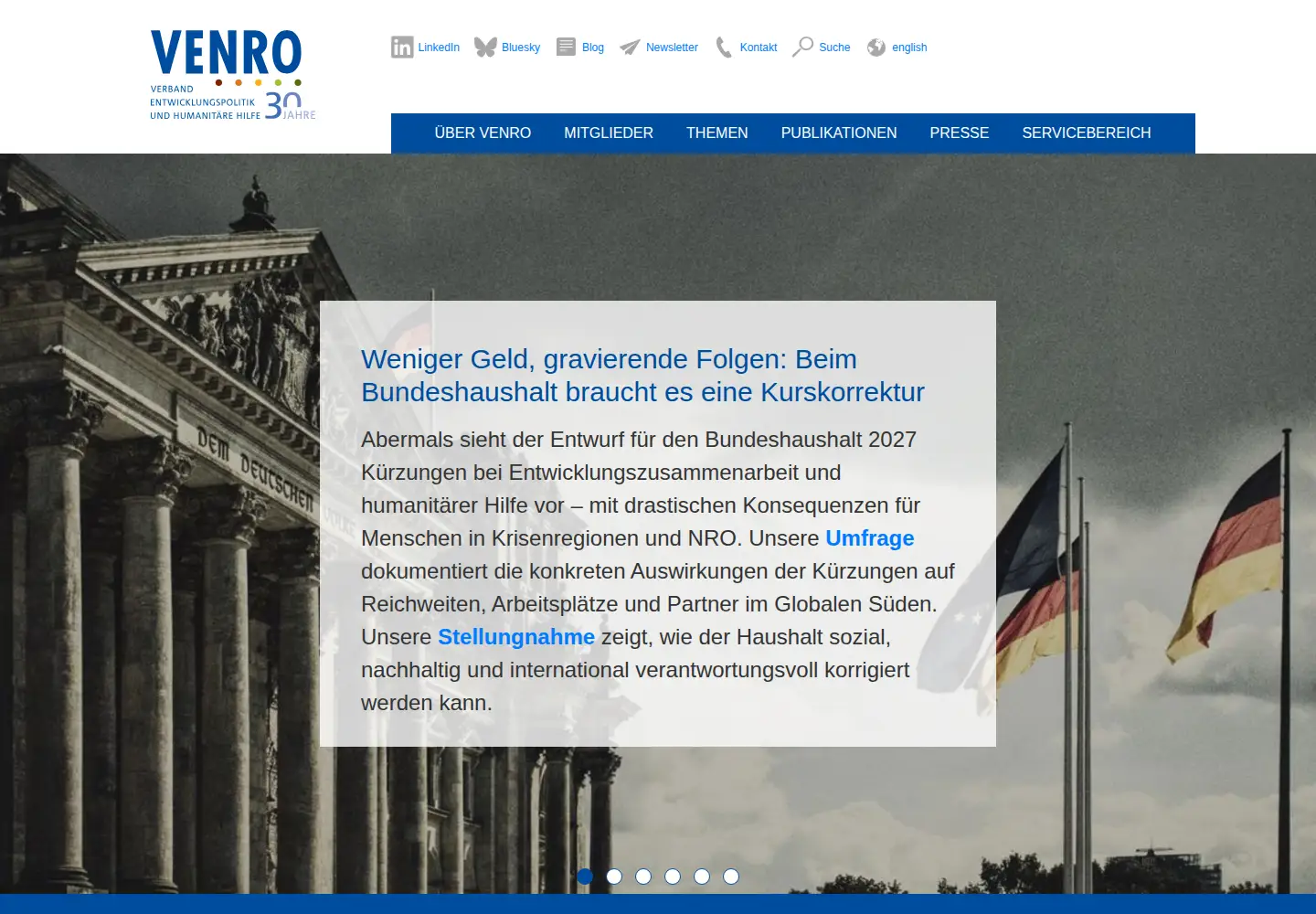Open the SERVICEBEREICH menu
Image resolution: width=1316 pixels, height=914 pixels.
click(x=1087, y=133)
